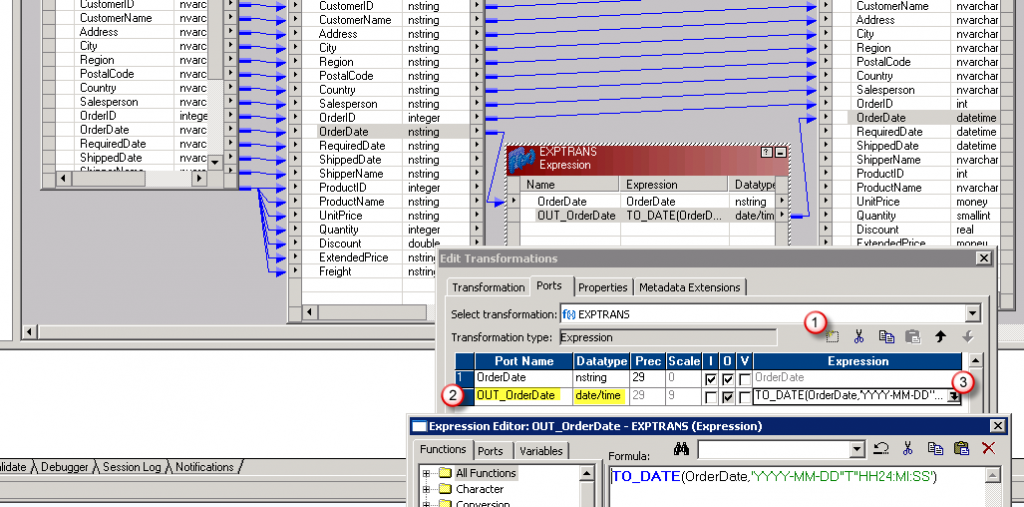Uncheck the output checkbox for OrderDate port
The height and width of the screenshot is (507, 1024).
(x=728, y=379)
